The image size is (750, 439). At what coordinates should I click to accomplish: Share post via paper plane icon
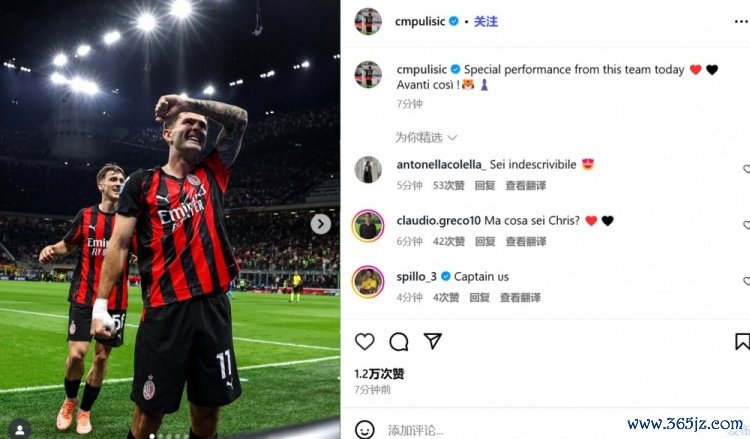[432, 341]
